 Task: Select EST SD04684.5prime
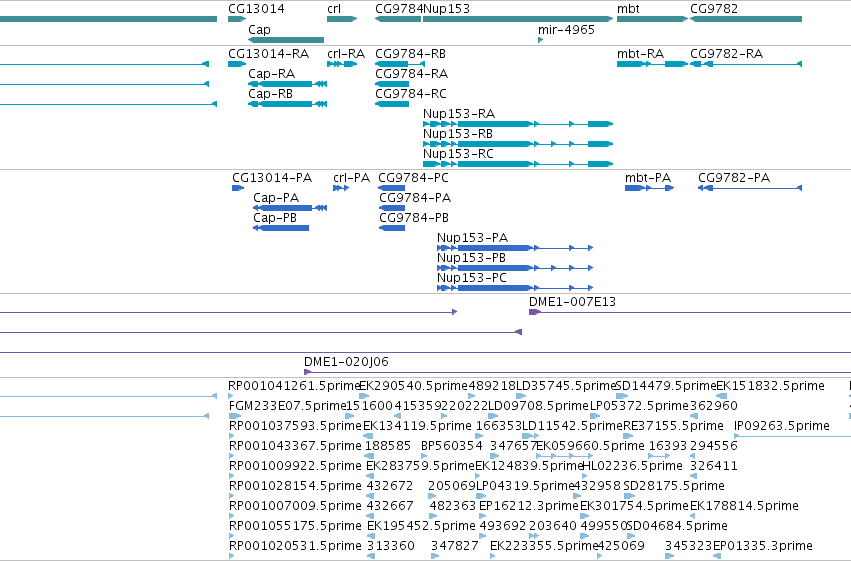tap(677, 526)
